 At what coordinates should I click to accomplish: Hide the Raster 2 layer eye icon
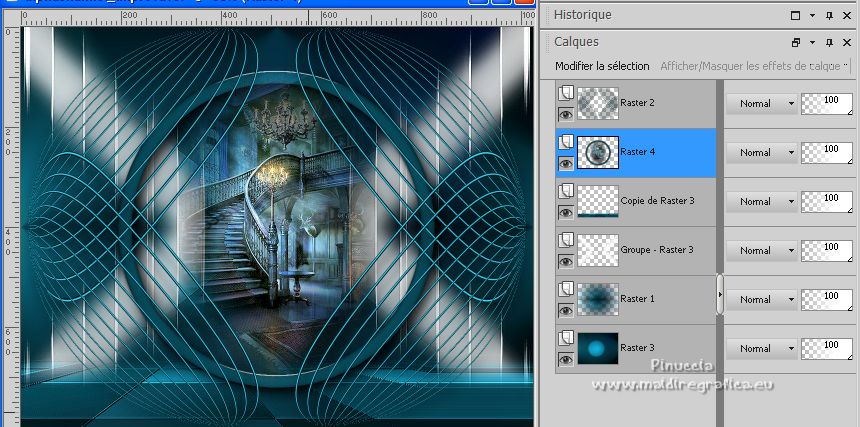tap(566, 114)
